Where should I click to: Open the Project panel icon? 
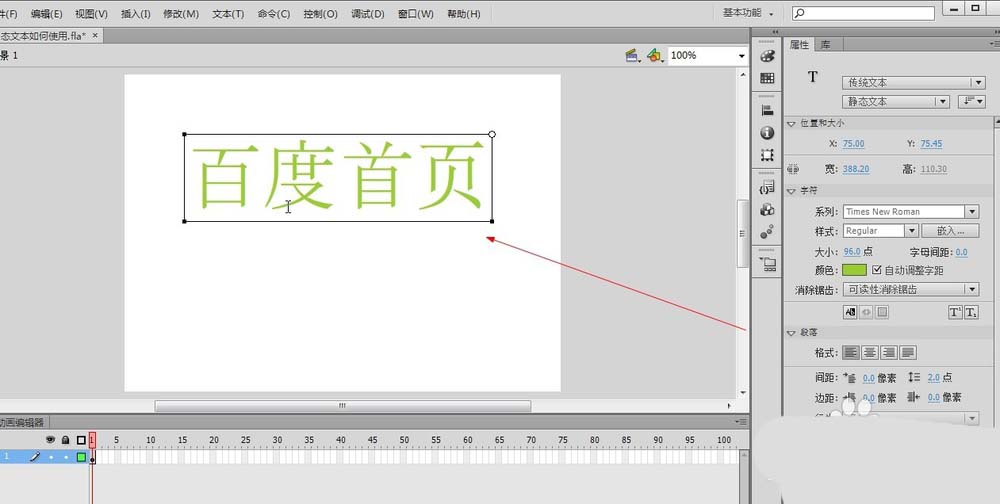point(767,264)
